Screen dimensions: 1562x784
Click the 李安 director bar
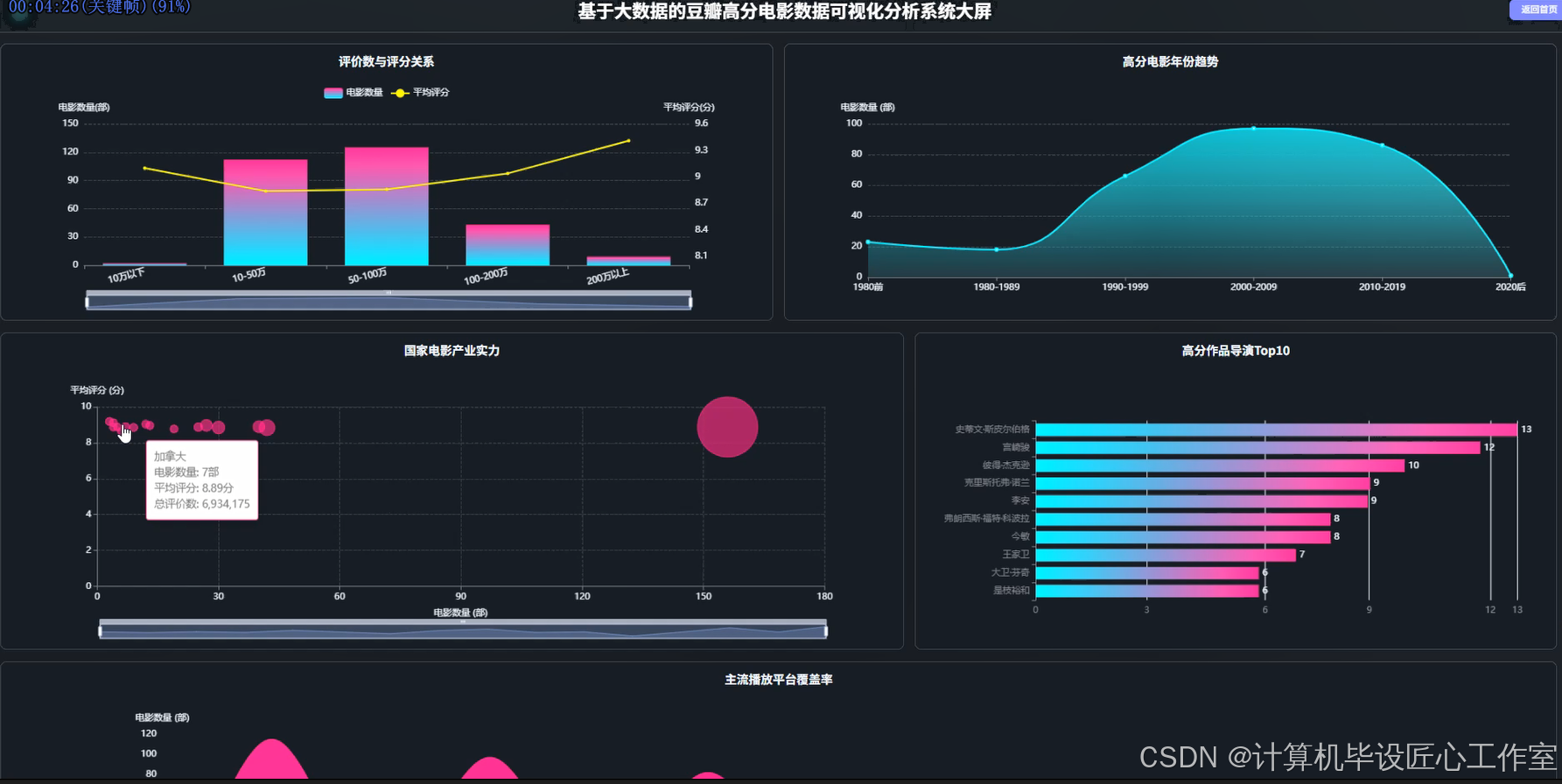[1201, 501]
